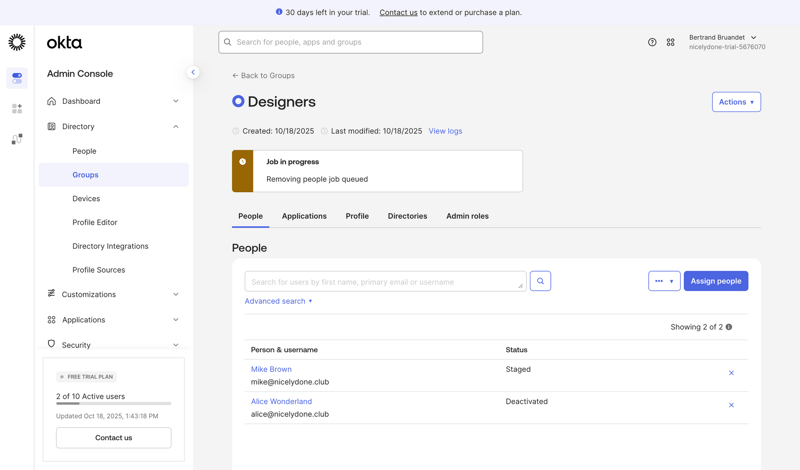This screenshot has width=800, height=470.
Task: Click alice@nicelydone.club username text
Action: [290, 414]
